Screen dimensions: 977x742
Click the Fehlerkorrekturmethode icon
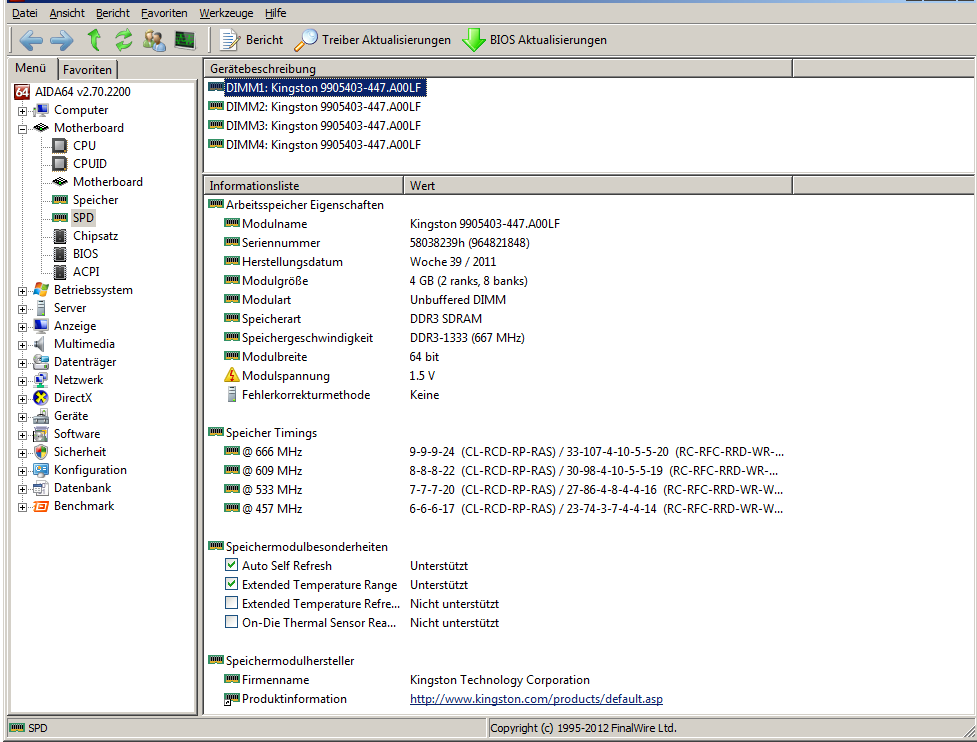pos(232,395)
